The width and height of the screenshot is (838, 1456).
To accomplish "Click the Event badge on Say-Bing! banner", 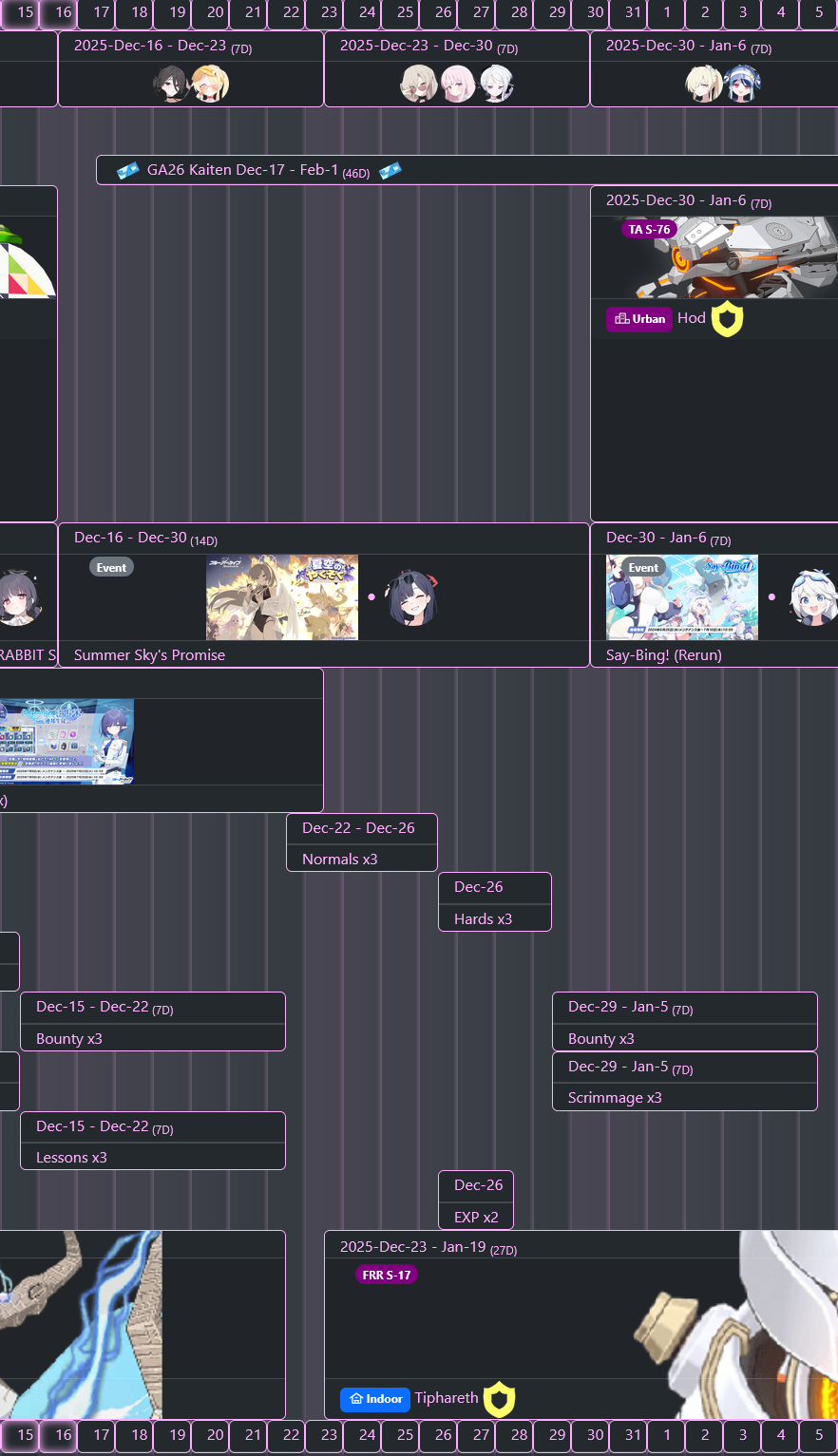I will coord(643,567).
